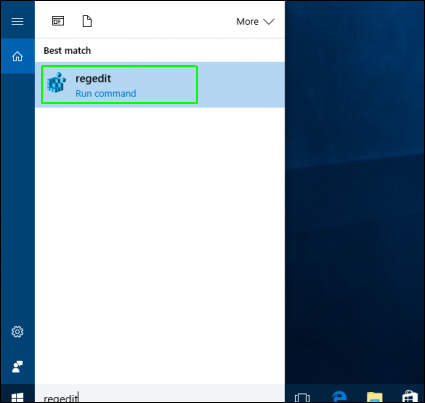This screenshot has width=425, height=403.
Task: Filter results by Documents icon
Action: click(87, 21)
